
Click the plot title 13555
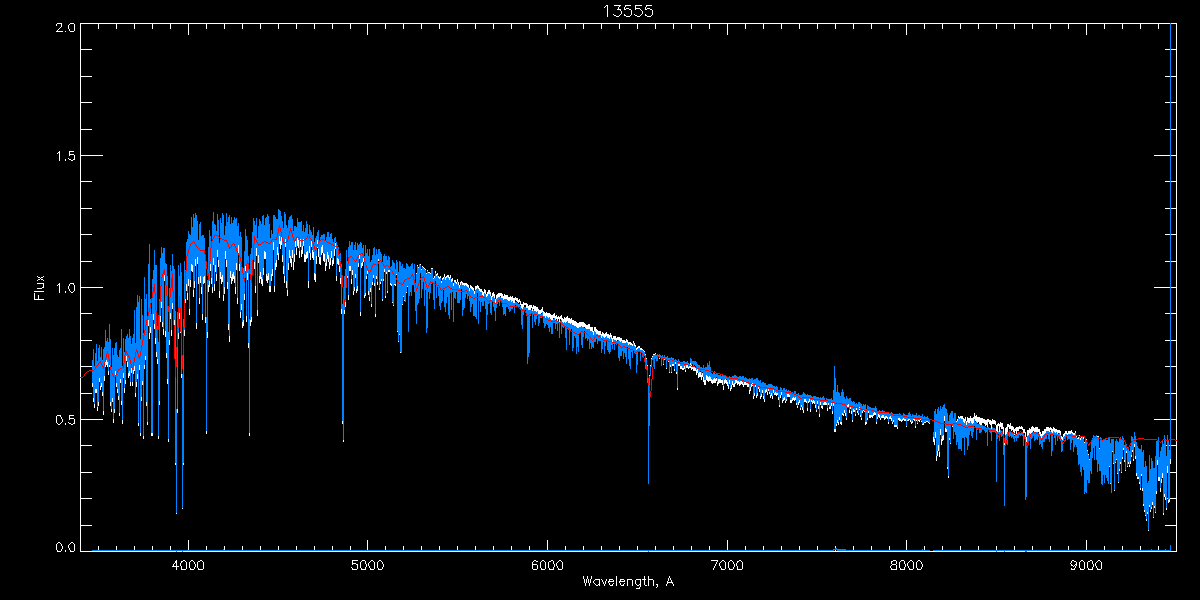(x=627, y=11)
